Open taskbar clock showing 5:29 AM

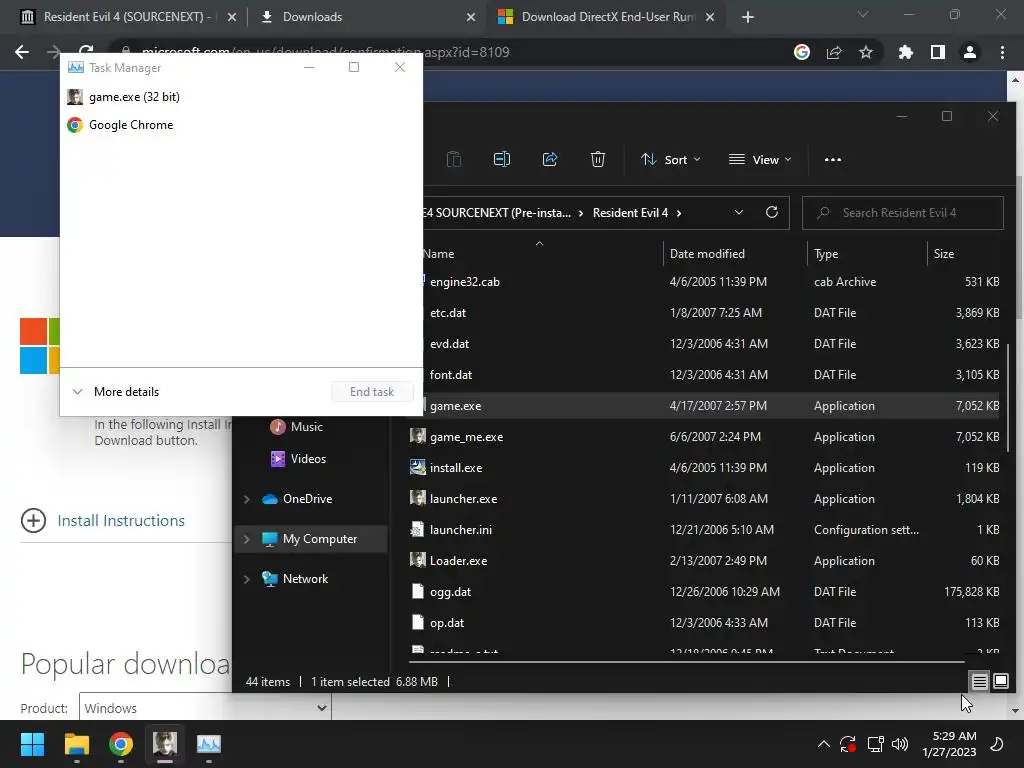[x=950, y=744]
